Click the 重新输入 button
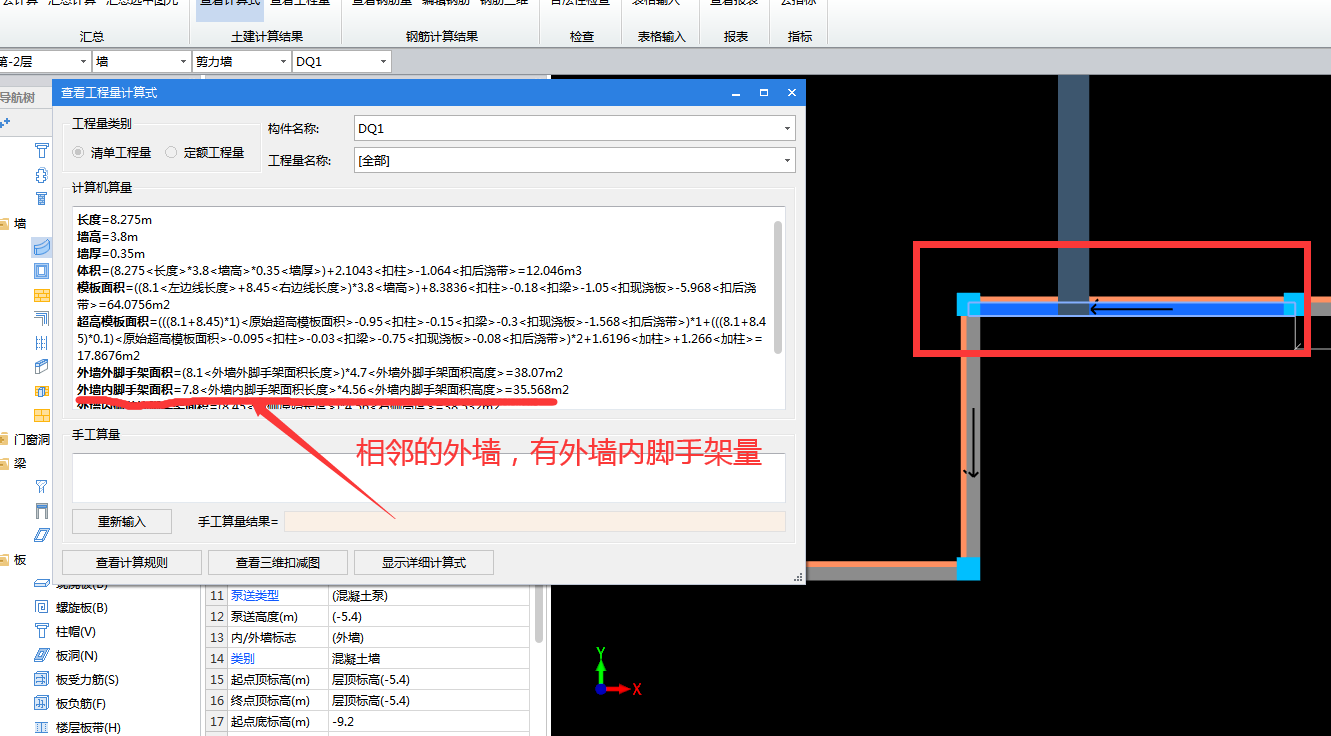The height and width of the screenshot is (736, 1331). 122,521
